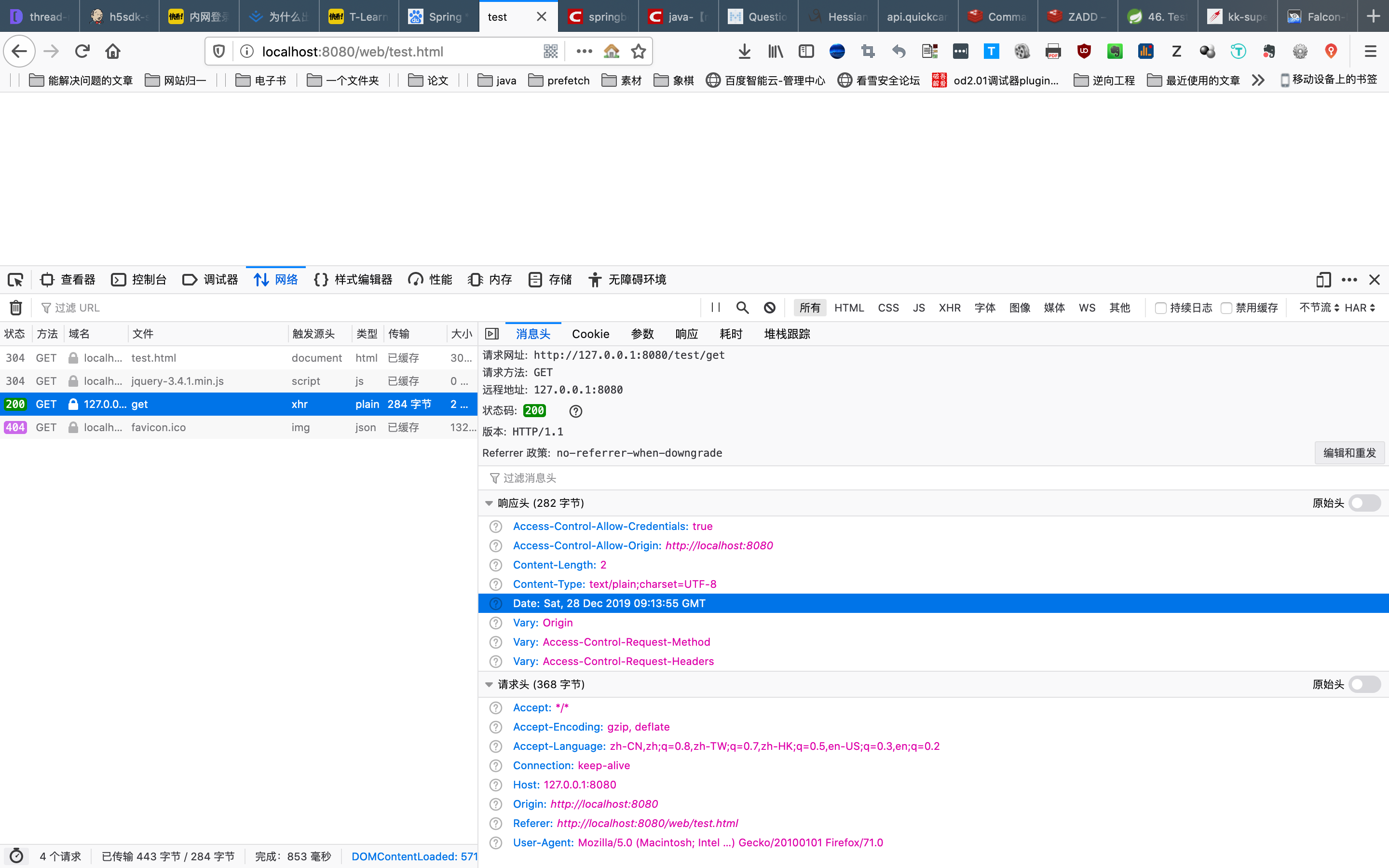Viewport: 1389px width, 868px height.
Task: Collapse the 响应头 section
Action: pyautogui.click(x=489, y=503)
